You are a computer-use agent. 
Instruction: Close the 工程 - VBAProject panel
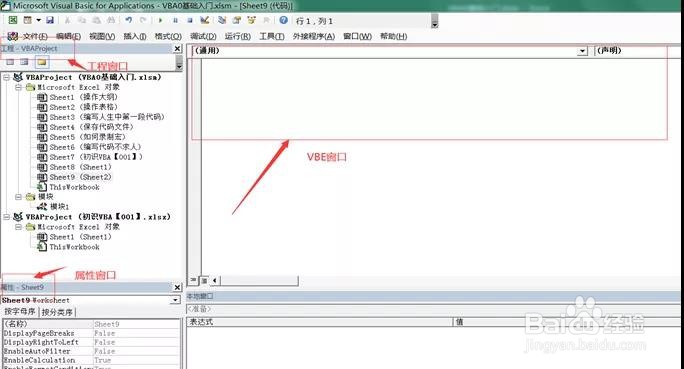(178, 48)
